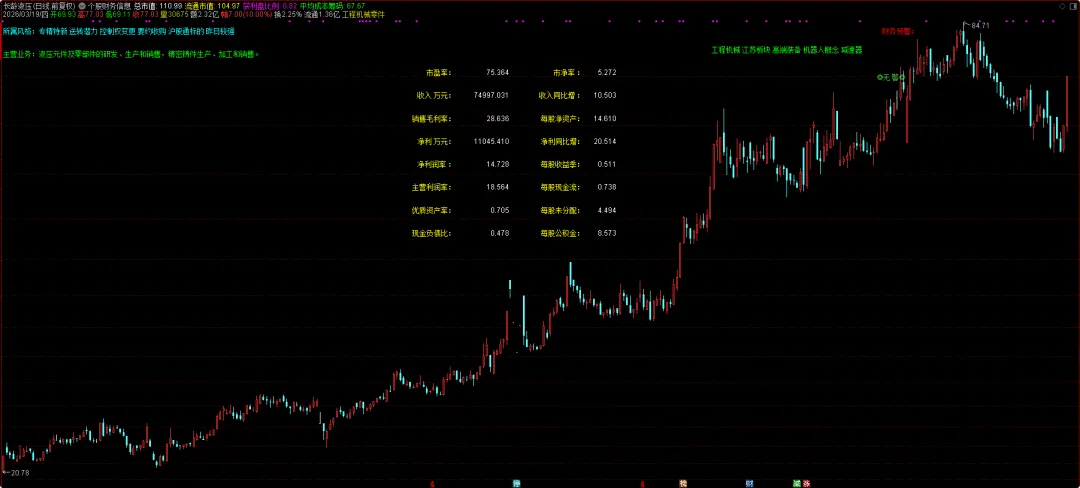Select the 个股财务信息 indicator name

tap(109, 6)
